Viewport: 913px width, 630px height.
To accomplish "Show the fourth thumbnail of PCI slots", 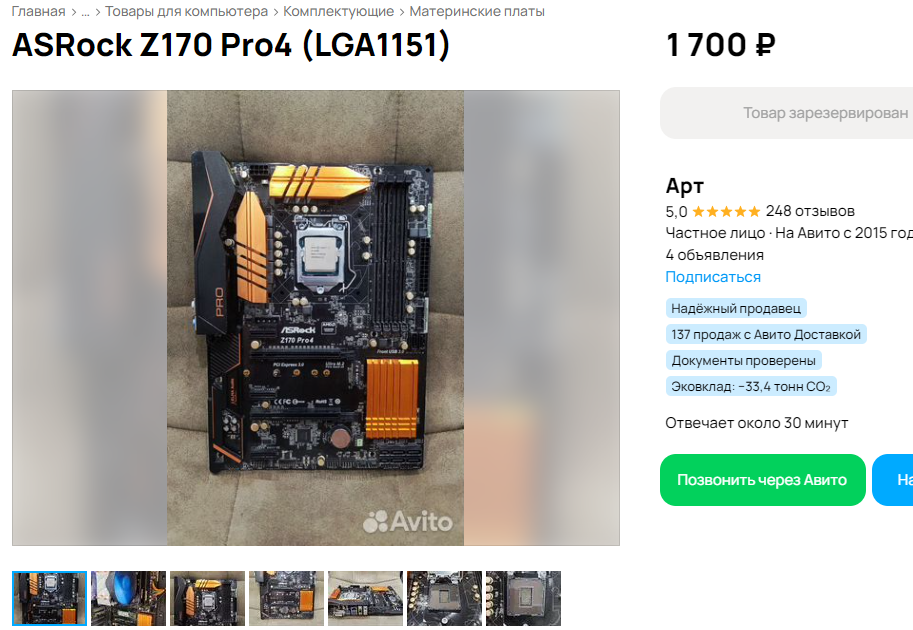I will tap(286, 599).
